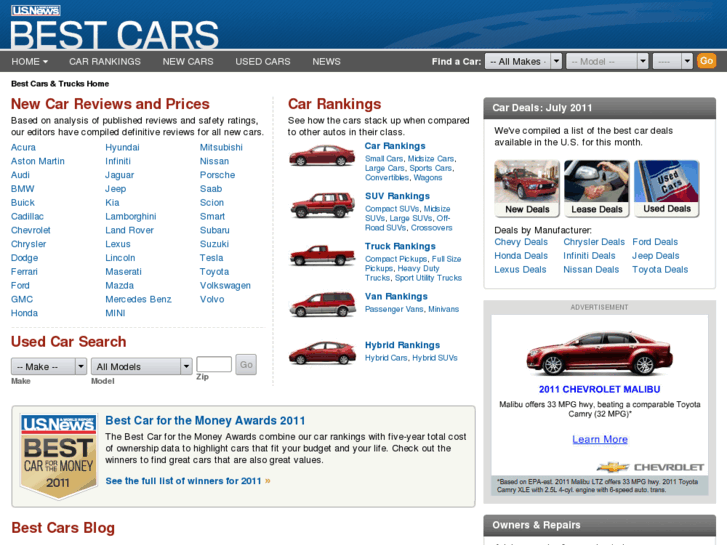Open the Land Rover link
Viewport: 727px width, 545px height.
coord(129,231)
